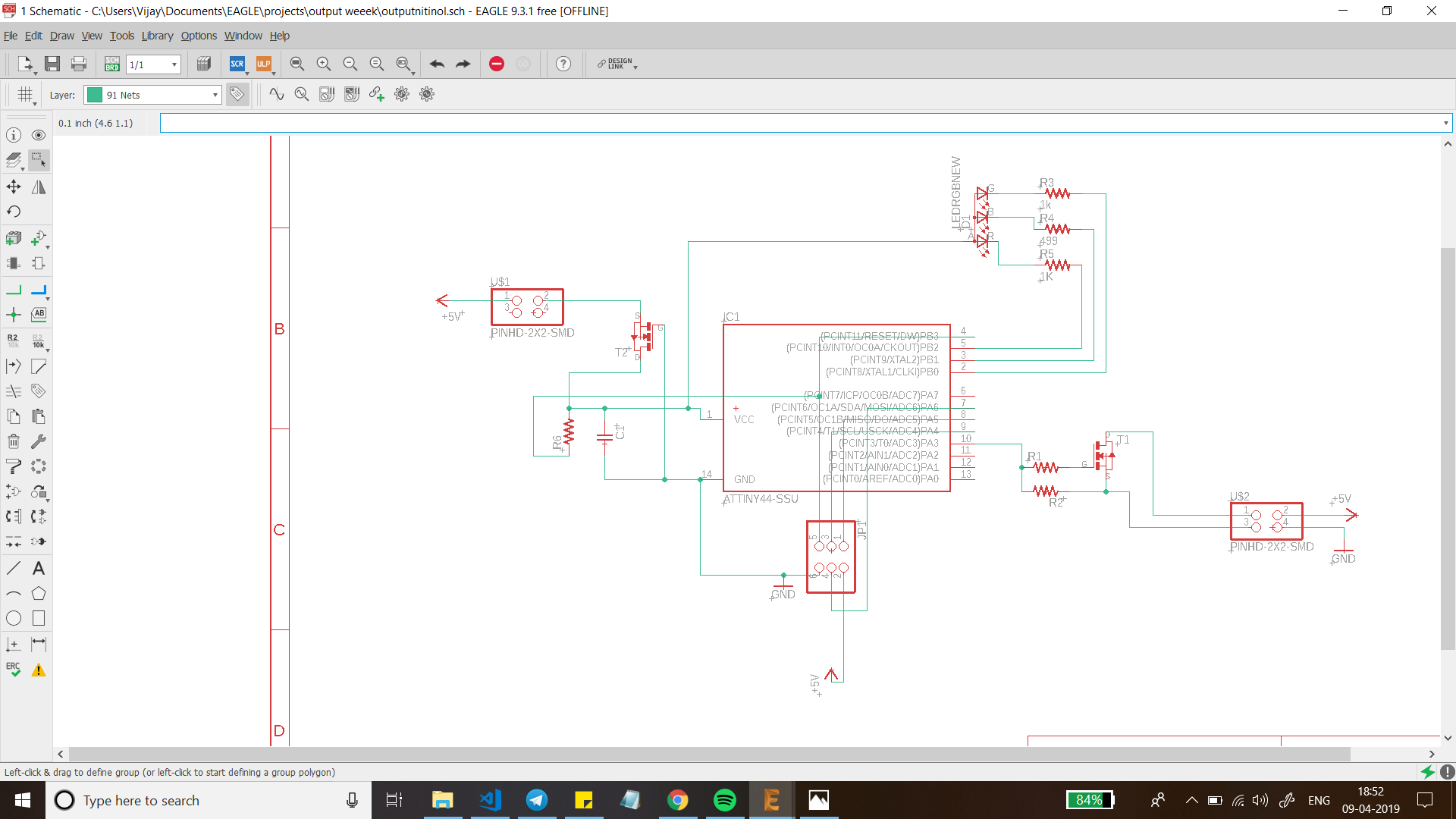The height and width of the screenshot is (819, 1456).
Task: Click the Mirror tool icon
Action: [x=39, y=187]
